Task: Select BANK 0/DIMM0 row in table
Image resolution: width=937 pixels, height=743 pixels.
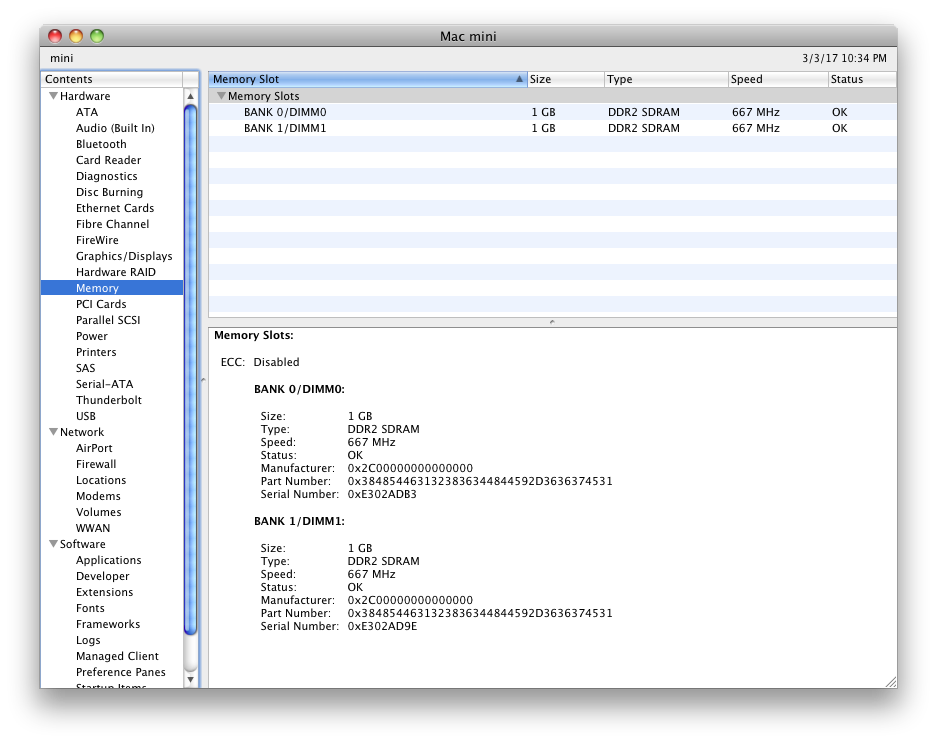Action: [552, 112]
